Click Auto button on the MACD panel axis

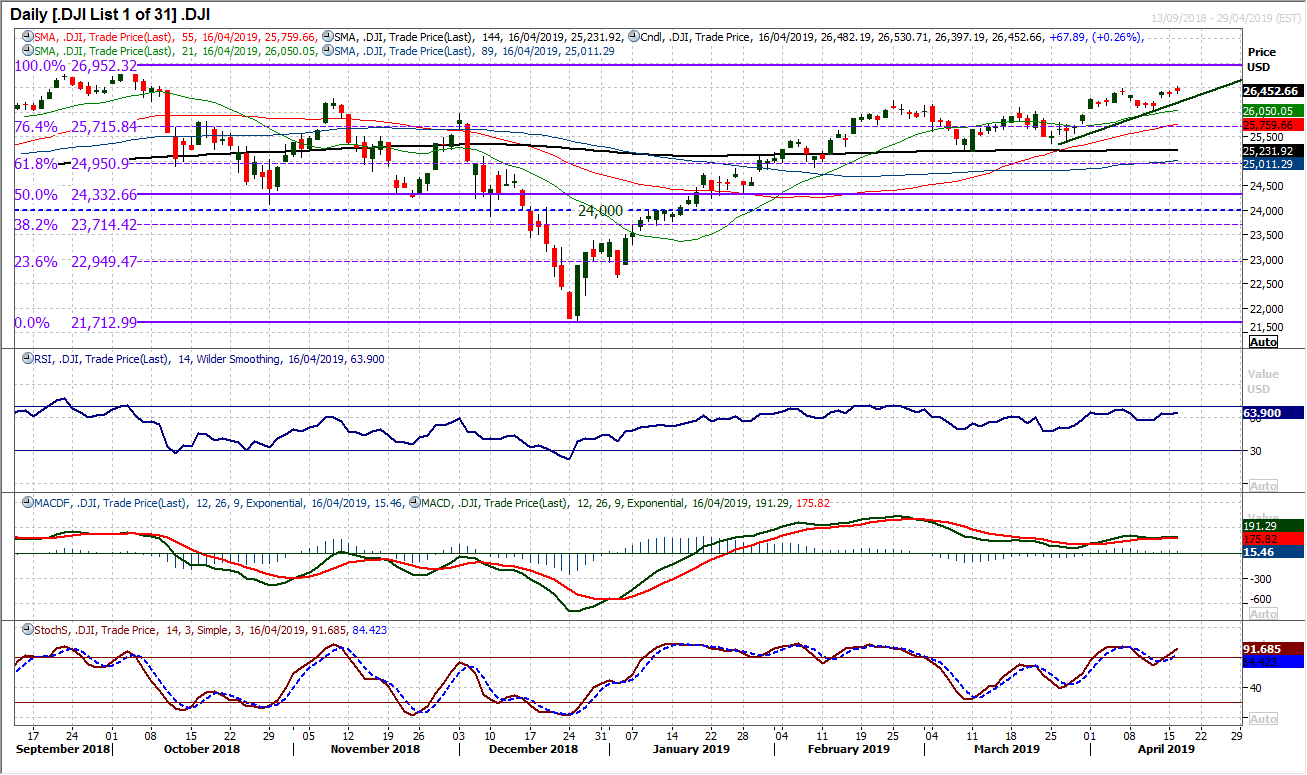(1263, 614)
